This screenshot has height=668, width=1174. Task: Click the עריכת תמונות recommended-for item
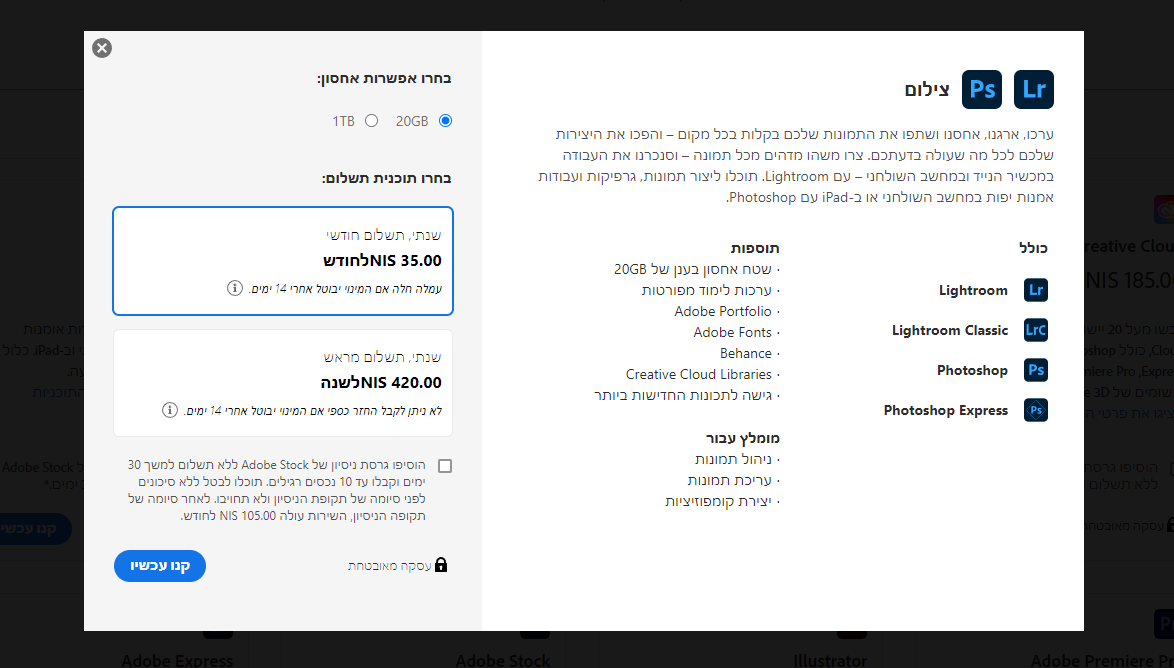[729, 480]
